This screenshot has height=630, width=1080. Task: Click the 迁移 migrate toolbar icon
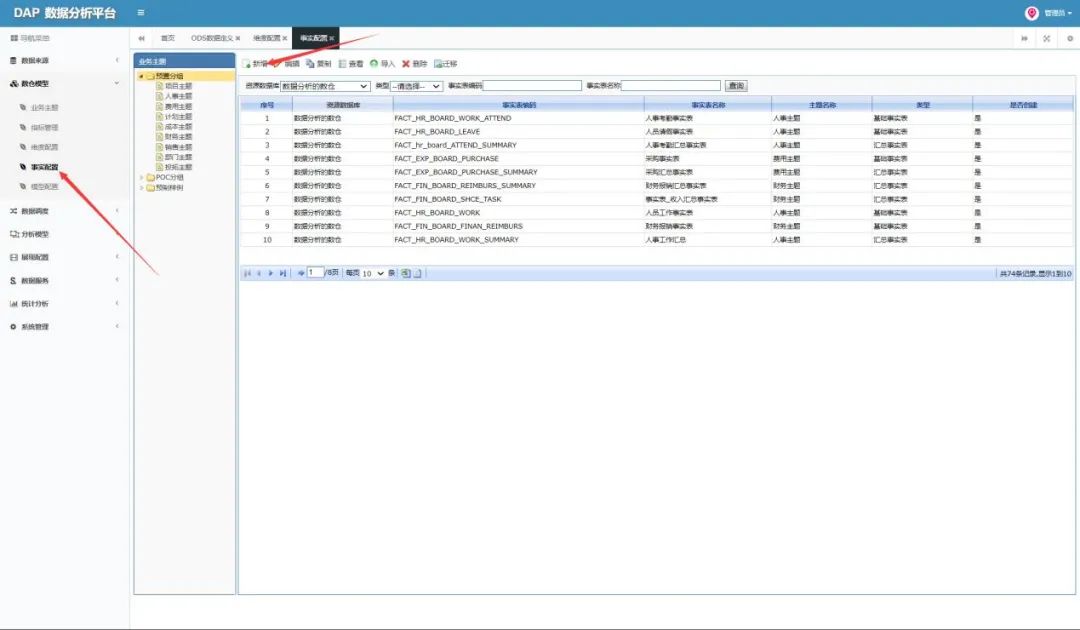pyautogui.click(x=438, y=63)
